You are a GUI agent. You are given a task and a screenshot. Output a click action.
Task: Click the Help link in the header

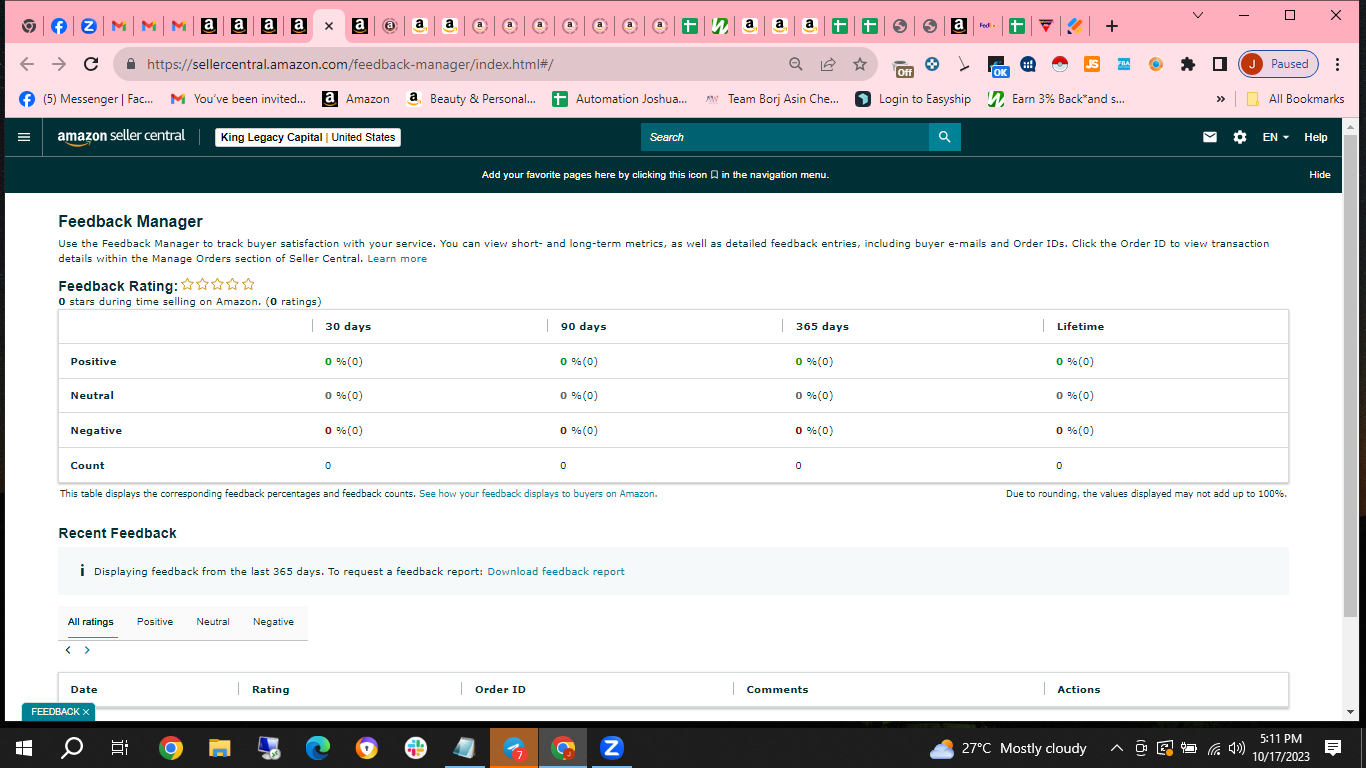(x=1316, y=137)
